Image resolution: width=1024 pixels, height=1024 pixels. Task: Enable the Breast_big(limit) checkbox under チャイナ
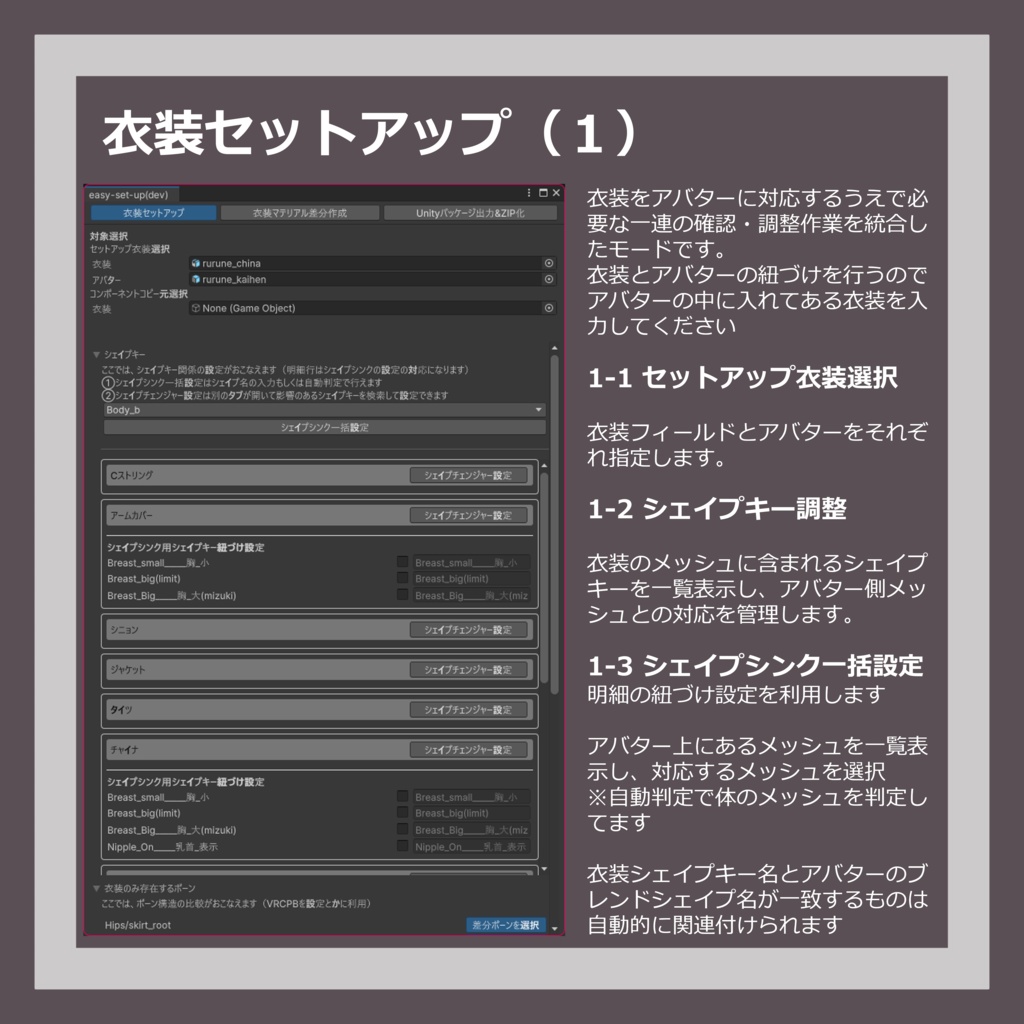pos(403,813)
